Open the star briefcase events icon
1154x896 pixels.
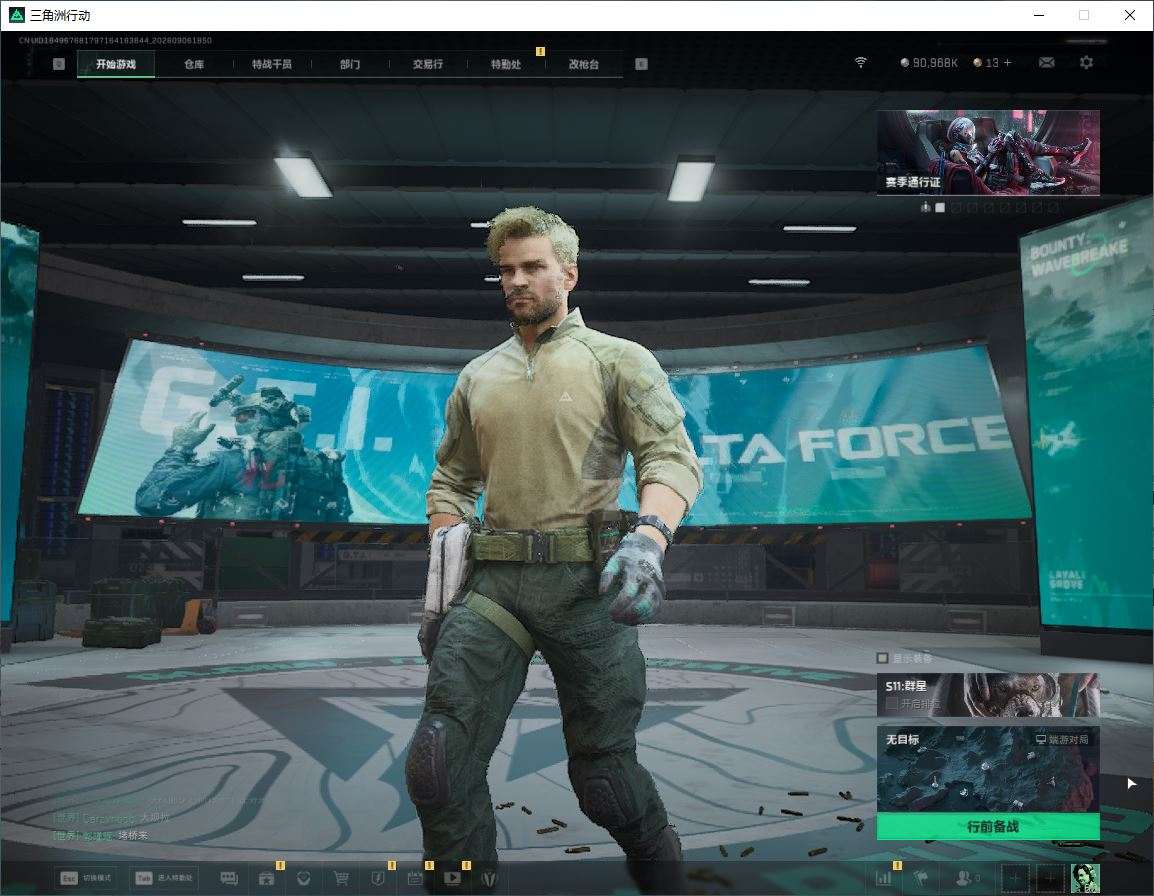point(266,878)
